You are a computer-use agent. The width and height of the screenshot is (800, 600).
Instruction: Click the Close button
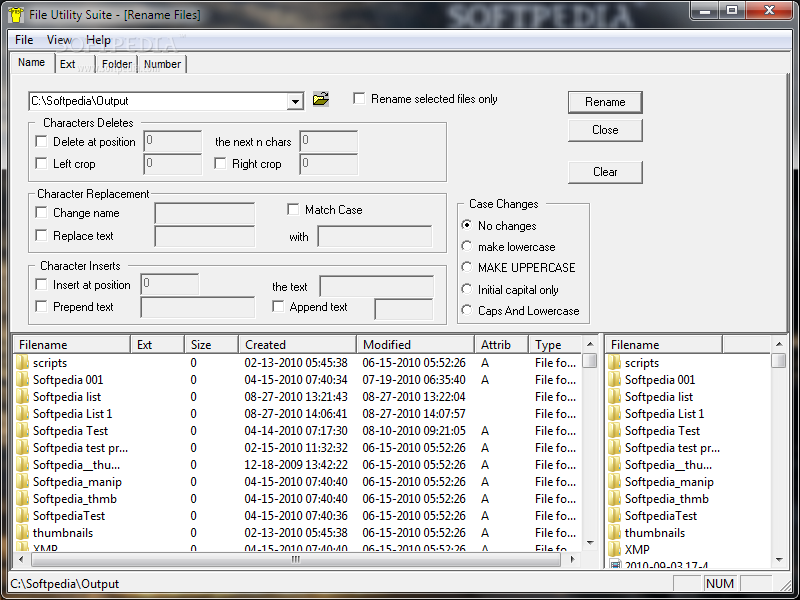coord(605,130)
